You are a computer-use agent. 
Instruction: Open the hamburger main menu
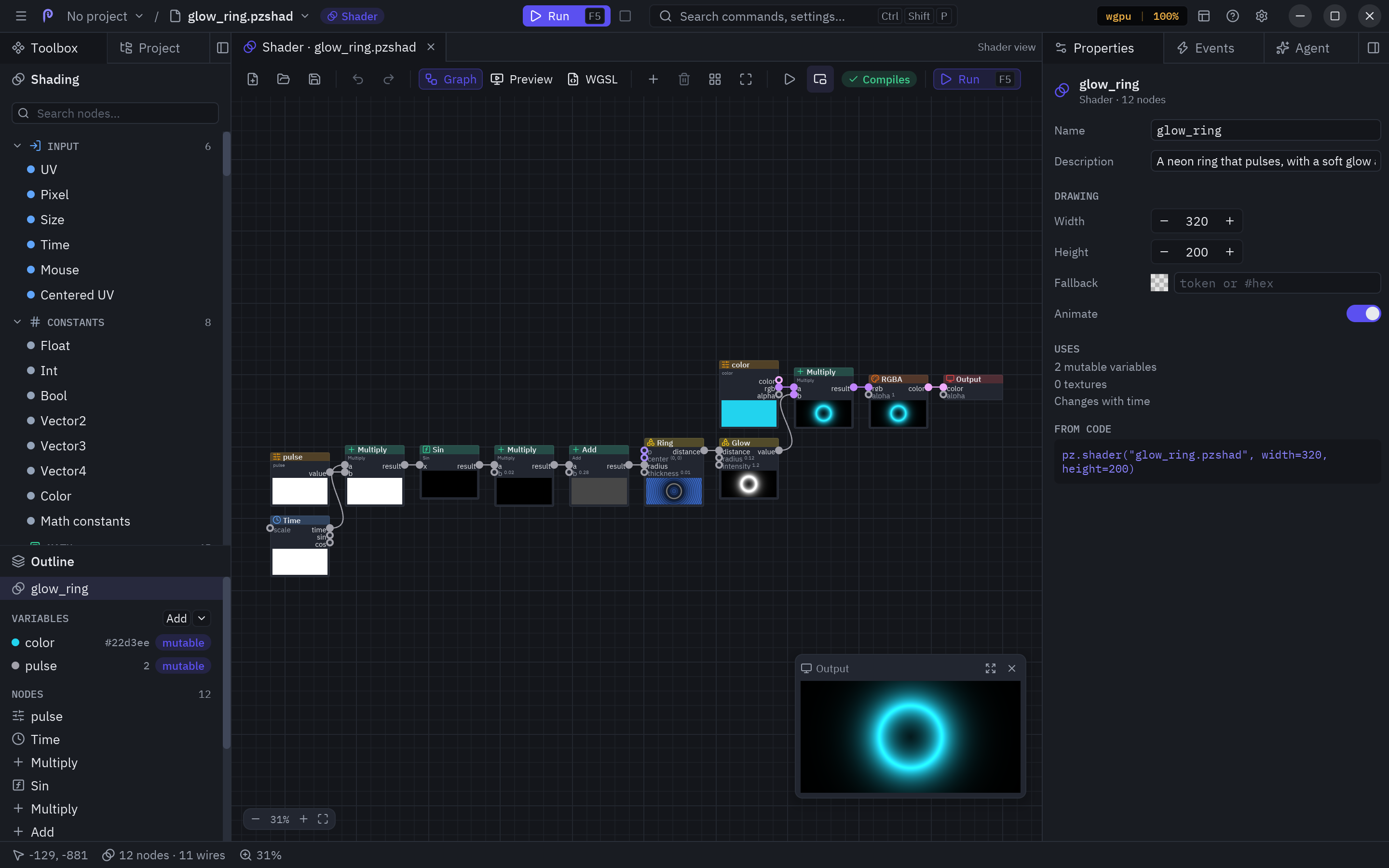(x=21, y=16)
